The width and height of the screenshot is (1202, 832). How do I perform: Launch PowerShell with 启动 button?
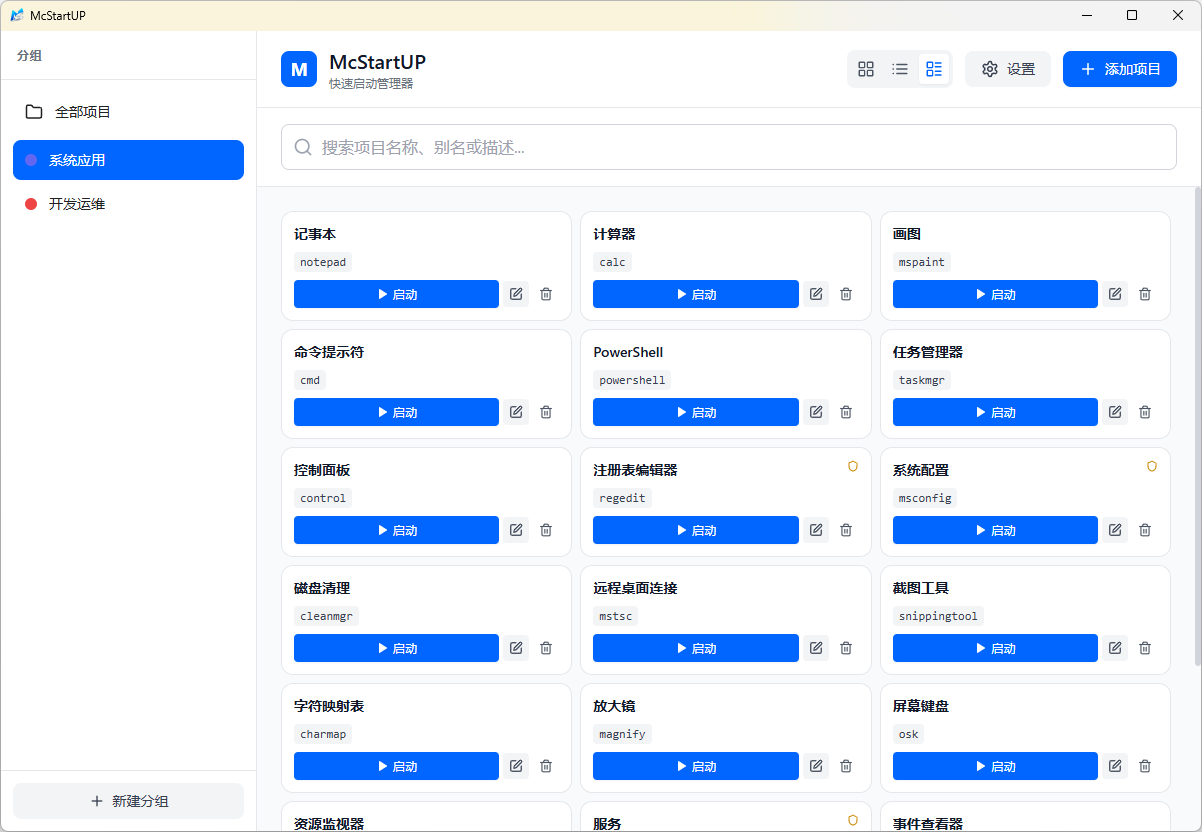696,412
